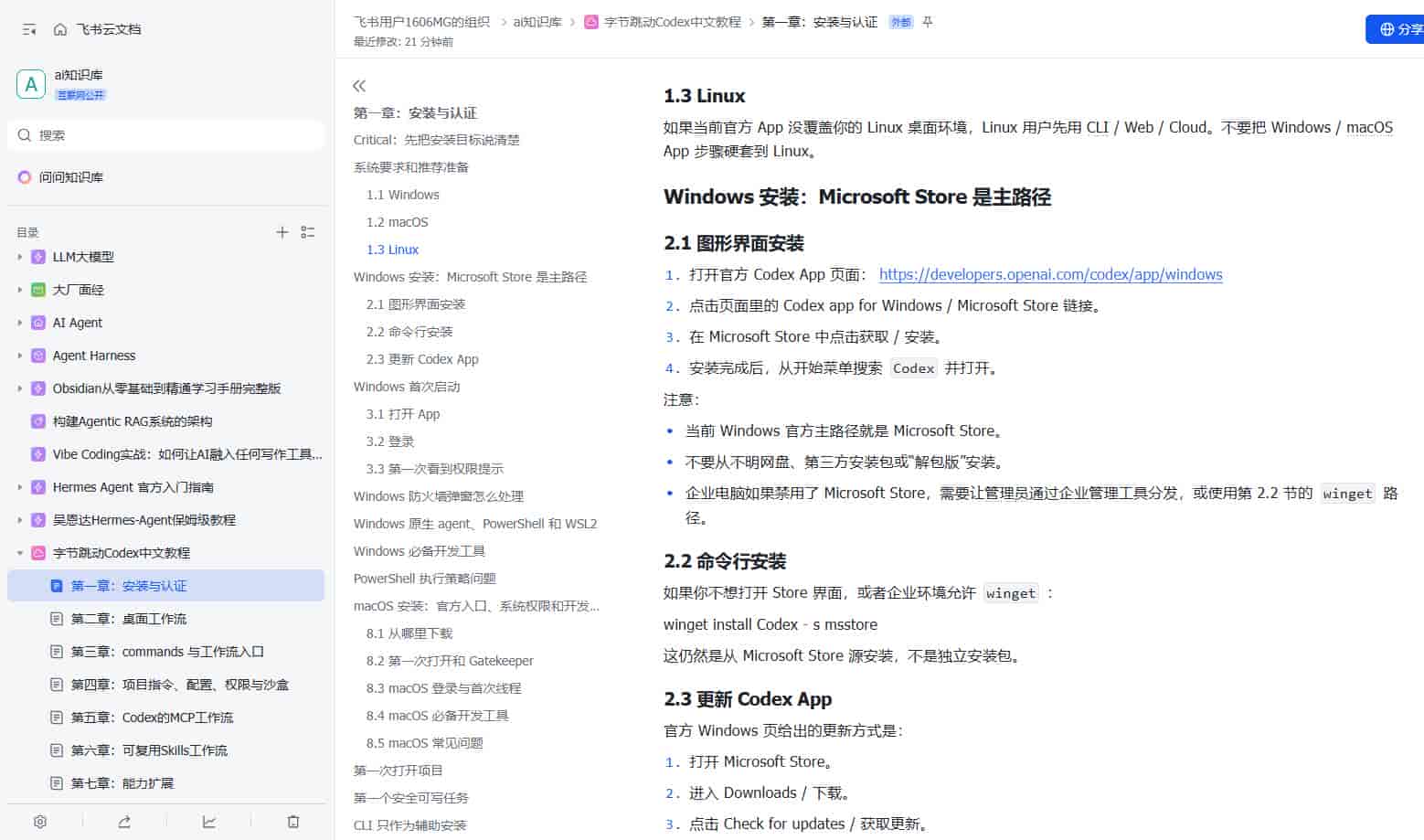Screen dimensions: 1424x840
Task: Click the 互联网公开 badge under ai知识库
Action: [x=80, y=95]
